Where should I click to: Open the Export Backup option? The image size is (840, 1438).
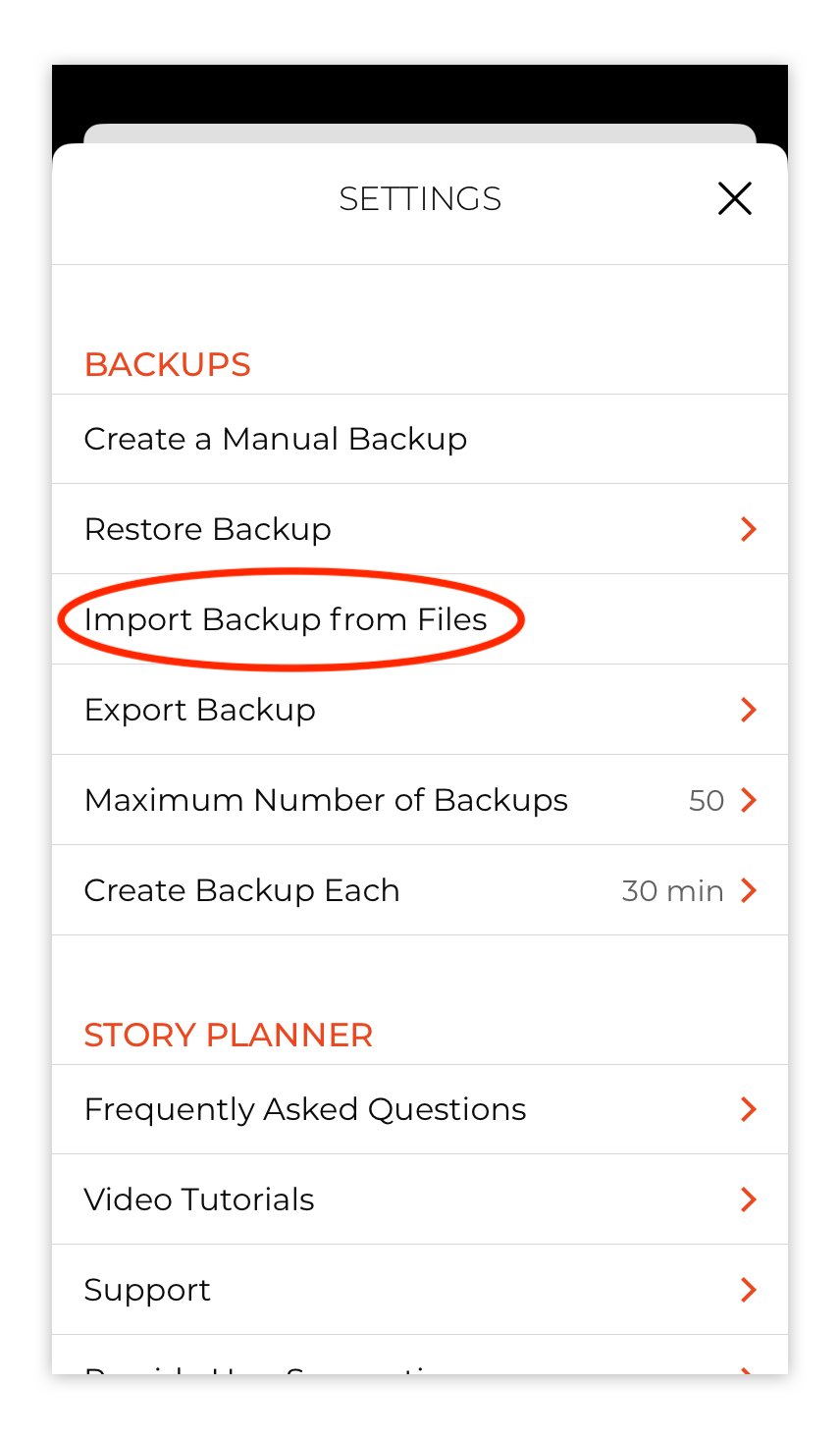coord(420,710)
